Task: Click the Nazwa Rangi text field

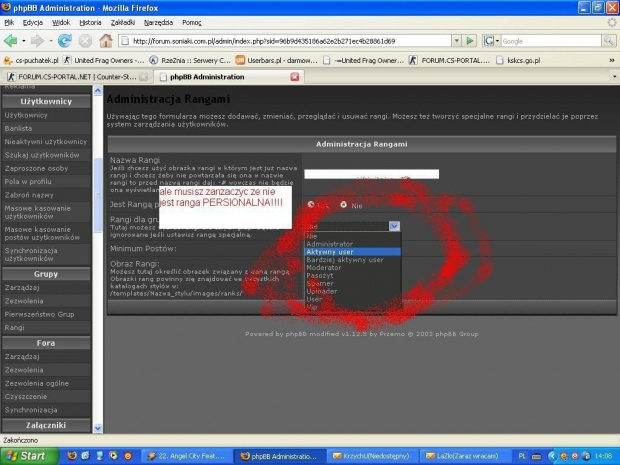Action: [x=357, y=174]
